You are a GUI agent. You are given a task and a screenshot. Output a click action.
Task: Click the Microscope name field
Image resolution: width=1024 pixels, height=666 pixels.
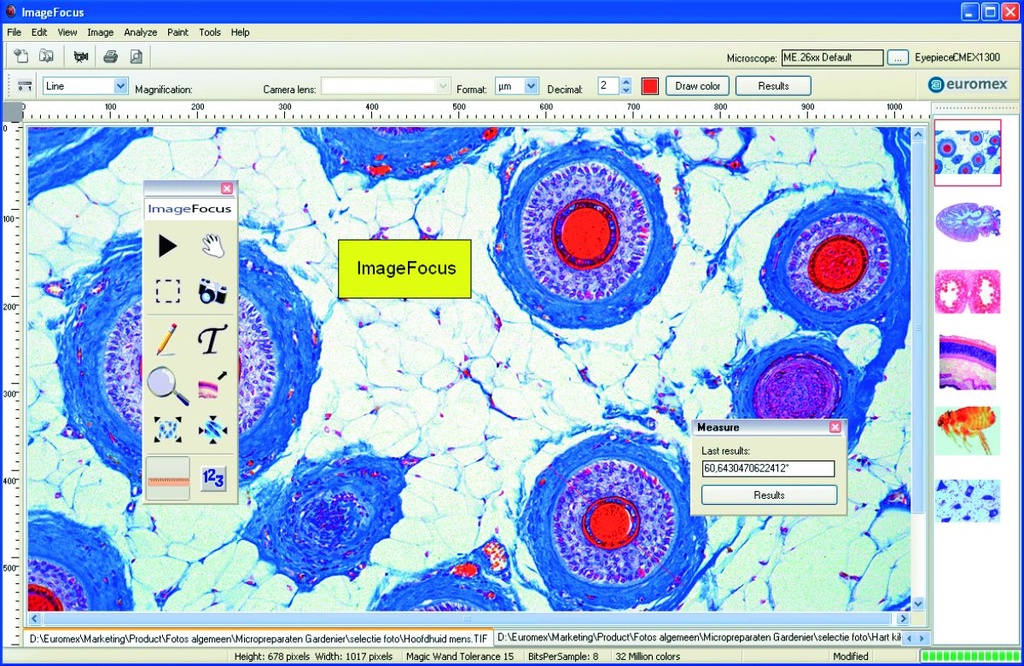(x=832, y=57)
